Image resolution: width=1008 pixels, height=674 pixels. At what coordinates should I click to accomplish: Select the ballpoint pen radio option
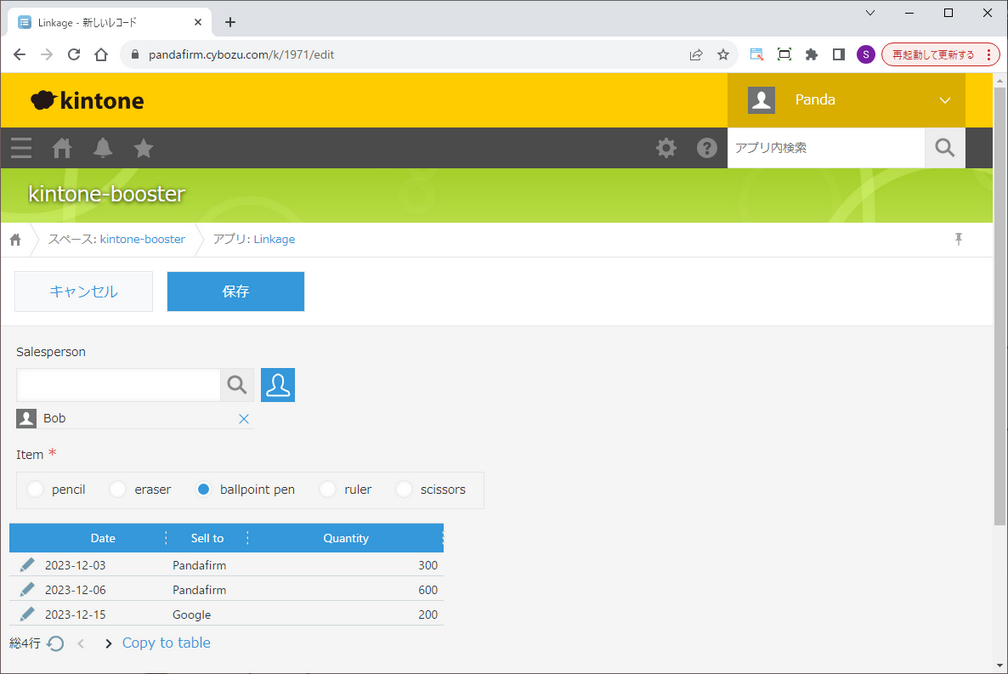(x=203, y=489)
